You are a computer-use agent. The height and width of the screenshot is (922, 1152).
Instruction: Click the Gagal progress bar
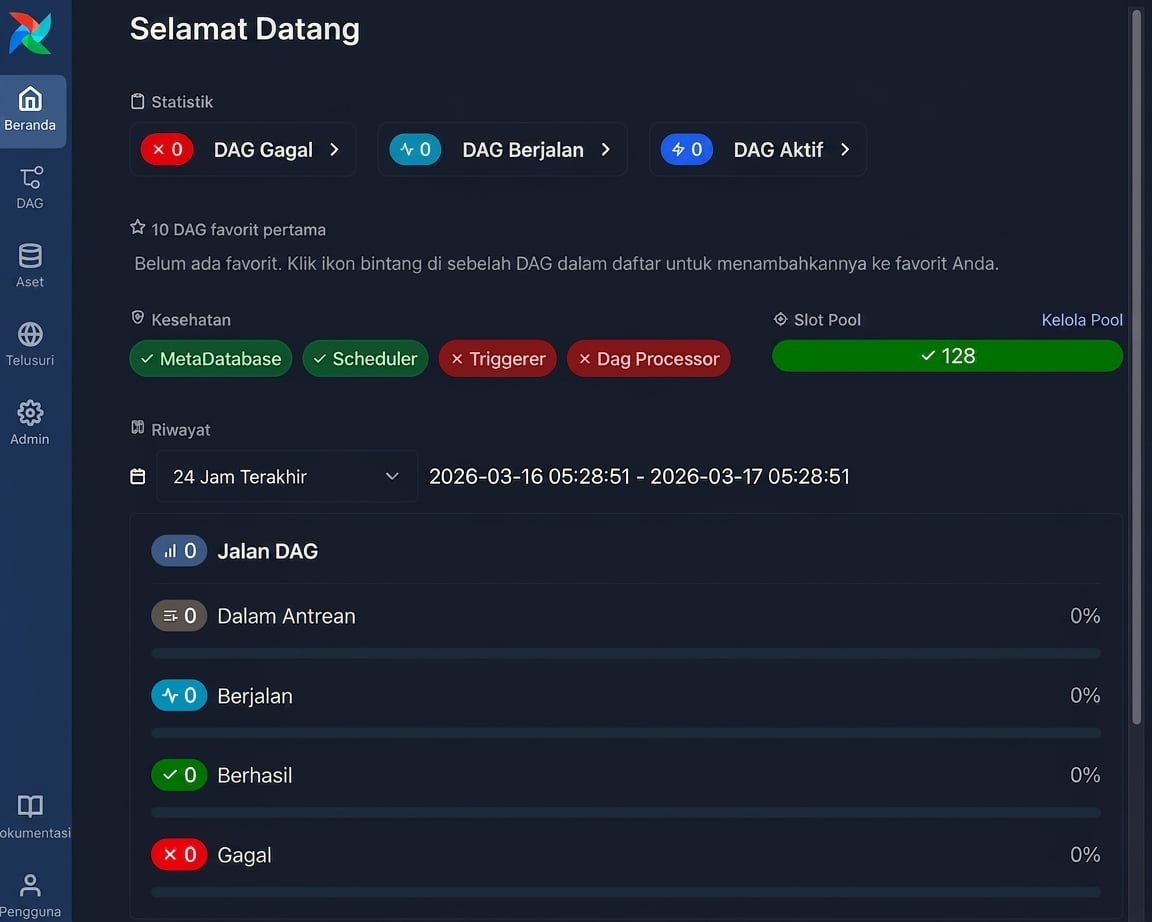tap(626, 893)
